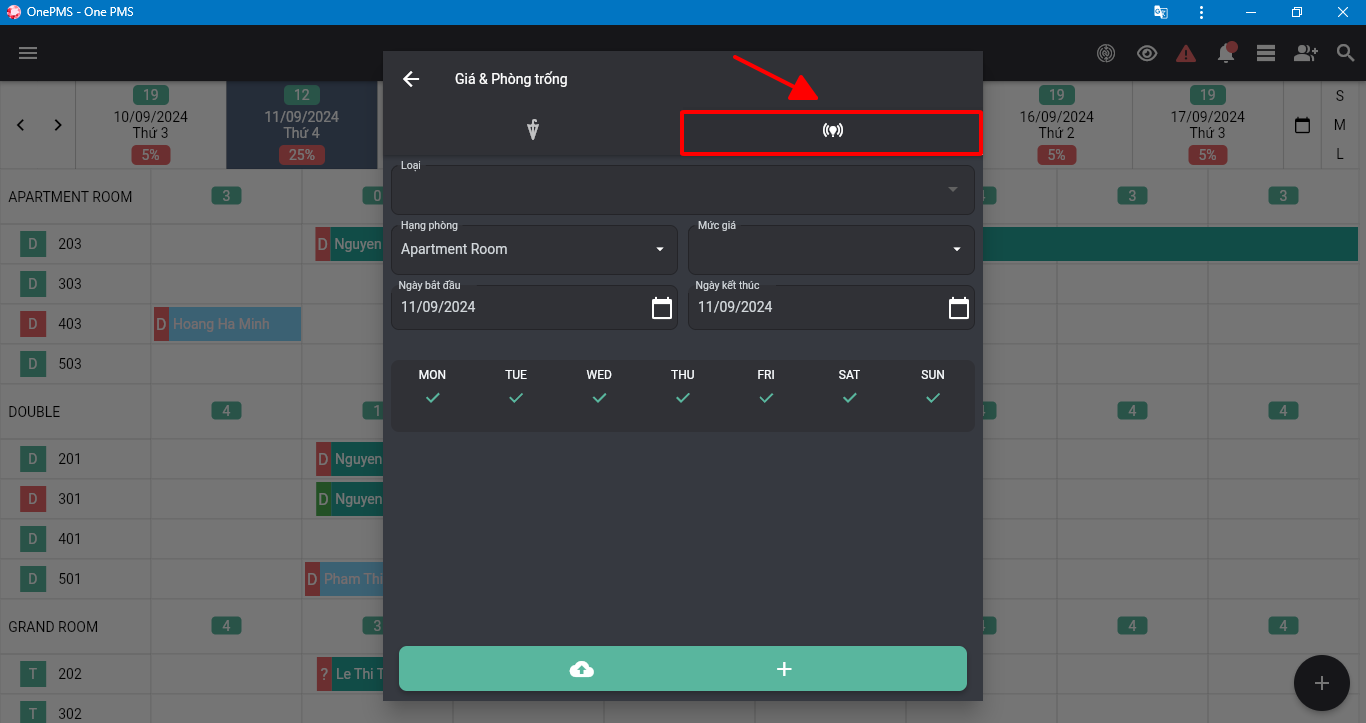Choose the M size option

click(1340, 125)
